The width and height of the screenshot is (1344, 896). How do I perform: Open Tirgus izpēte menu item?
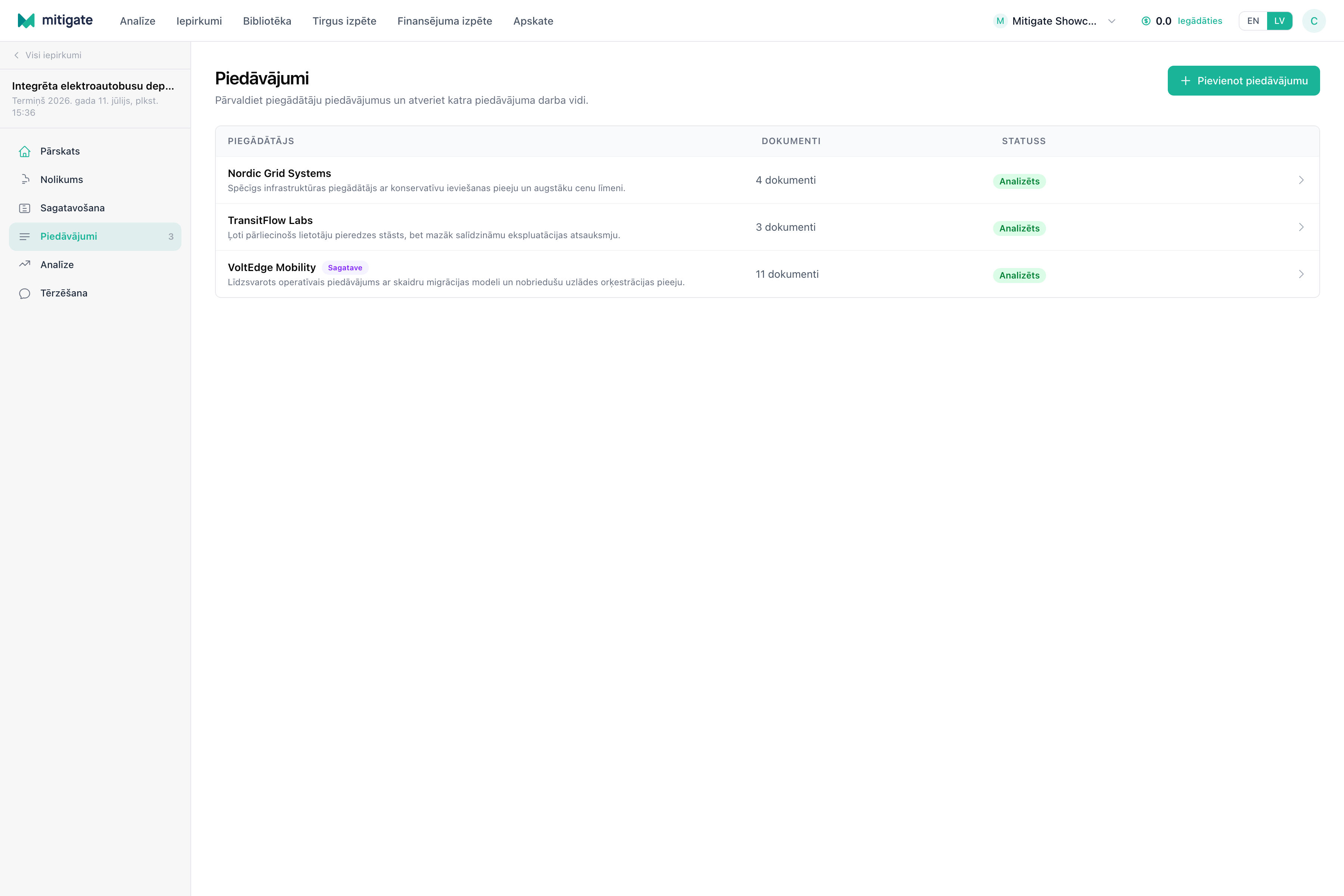click(x=345, y=21)
